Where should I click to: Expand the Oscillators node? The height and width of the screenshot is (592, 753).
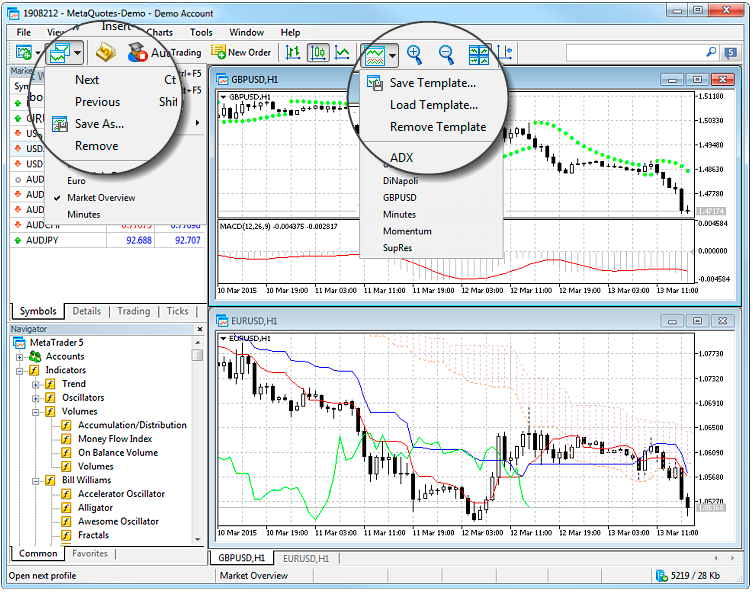[x=36, y=399]
